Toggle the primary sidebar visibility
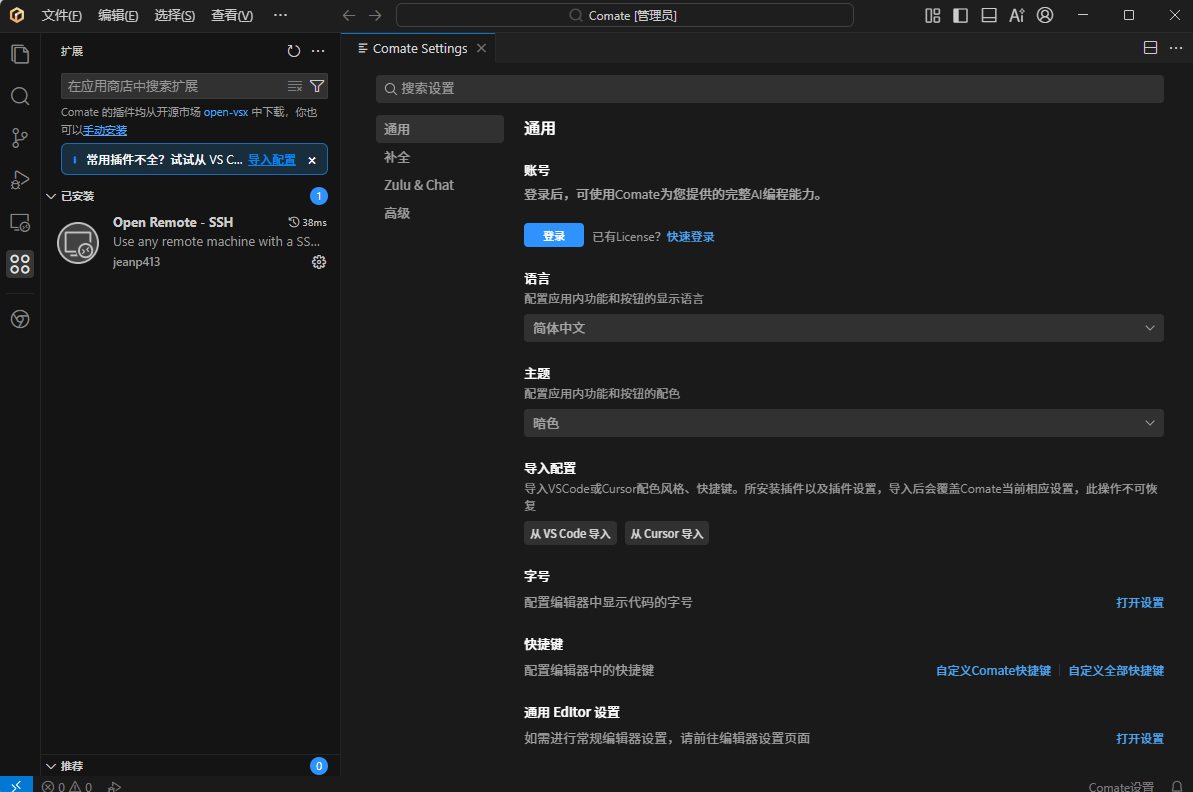 tap(960, 15)
